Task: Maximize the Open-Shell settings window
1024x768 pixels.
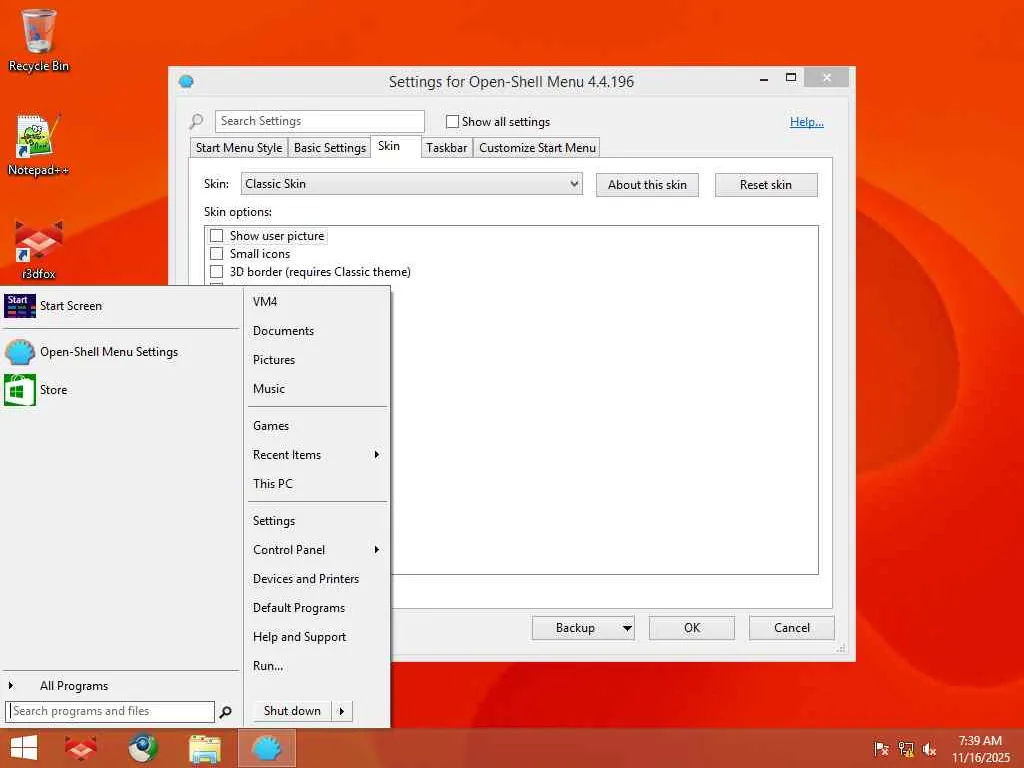Action: click(x=791, y=78)
